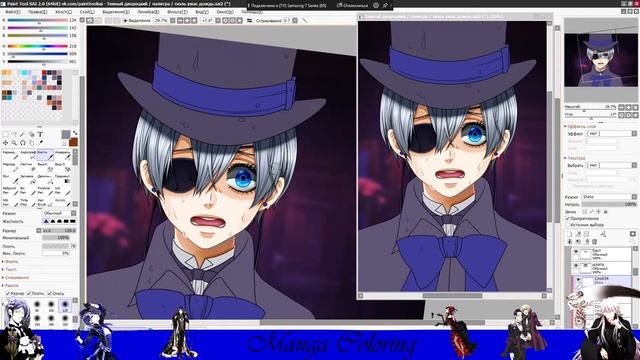Adjust the Размер brush size slider
Image resolution: width=640 pixels, height=360 pixels.
[x=60, y=230]
